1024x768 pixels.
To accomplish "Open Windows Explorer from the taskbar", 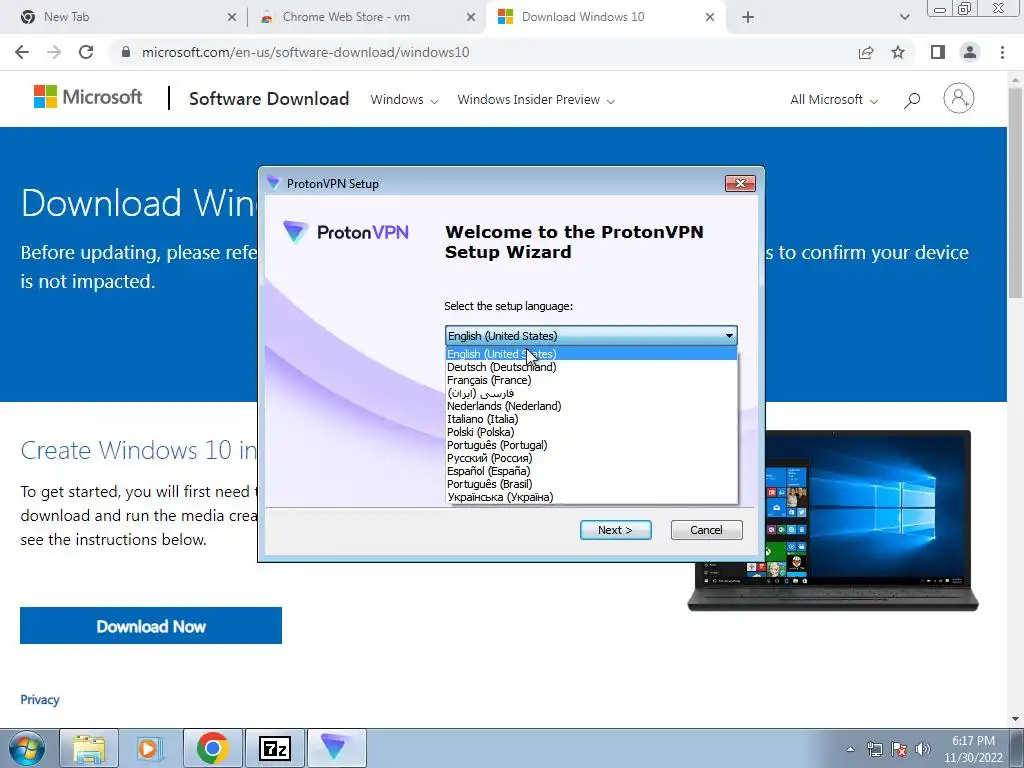I will coord(89,748).
